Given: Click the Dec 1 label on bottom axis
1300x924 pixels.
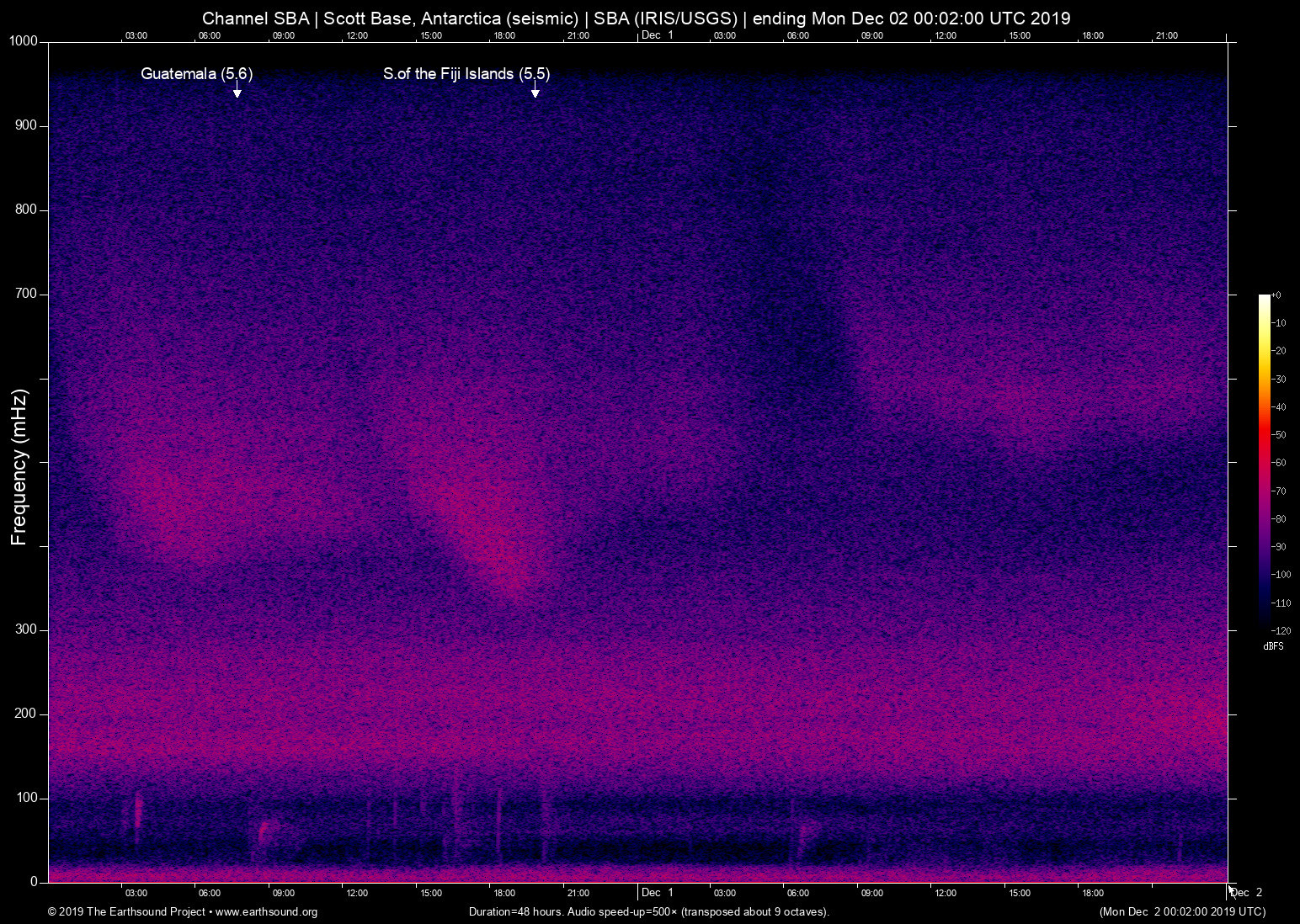Looking at the screenshot, I should (657, 893).
